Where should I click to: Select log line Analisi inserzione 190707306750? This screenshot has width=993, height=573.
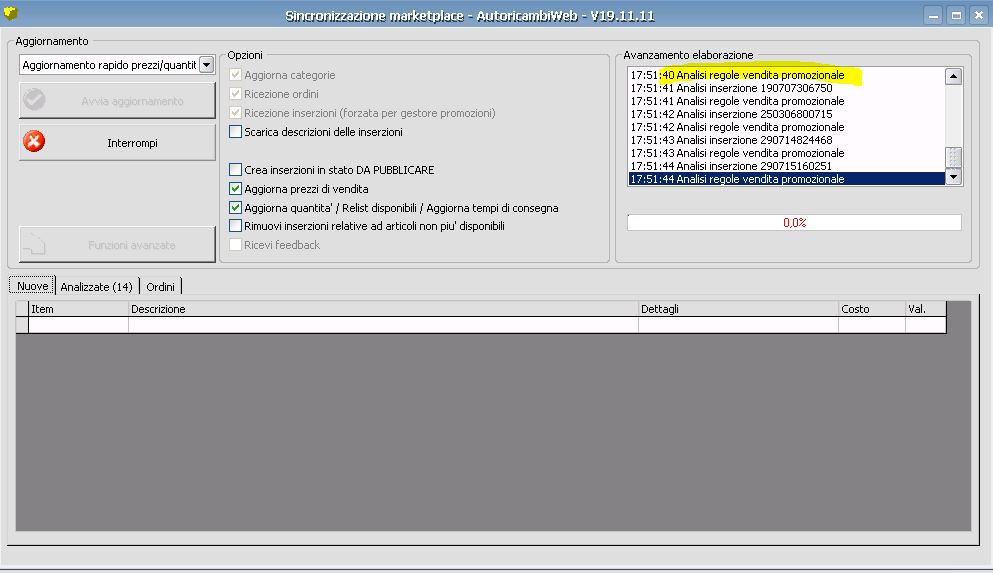tap(787, 88)
